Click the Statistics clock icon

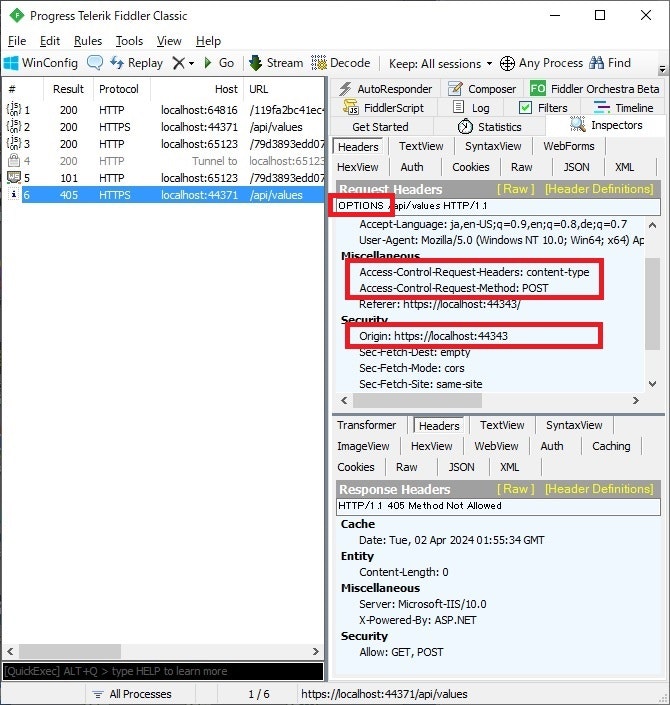tap(465, 127)
